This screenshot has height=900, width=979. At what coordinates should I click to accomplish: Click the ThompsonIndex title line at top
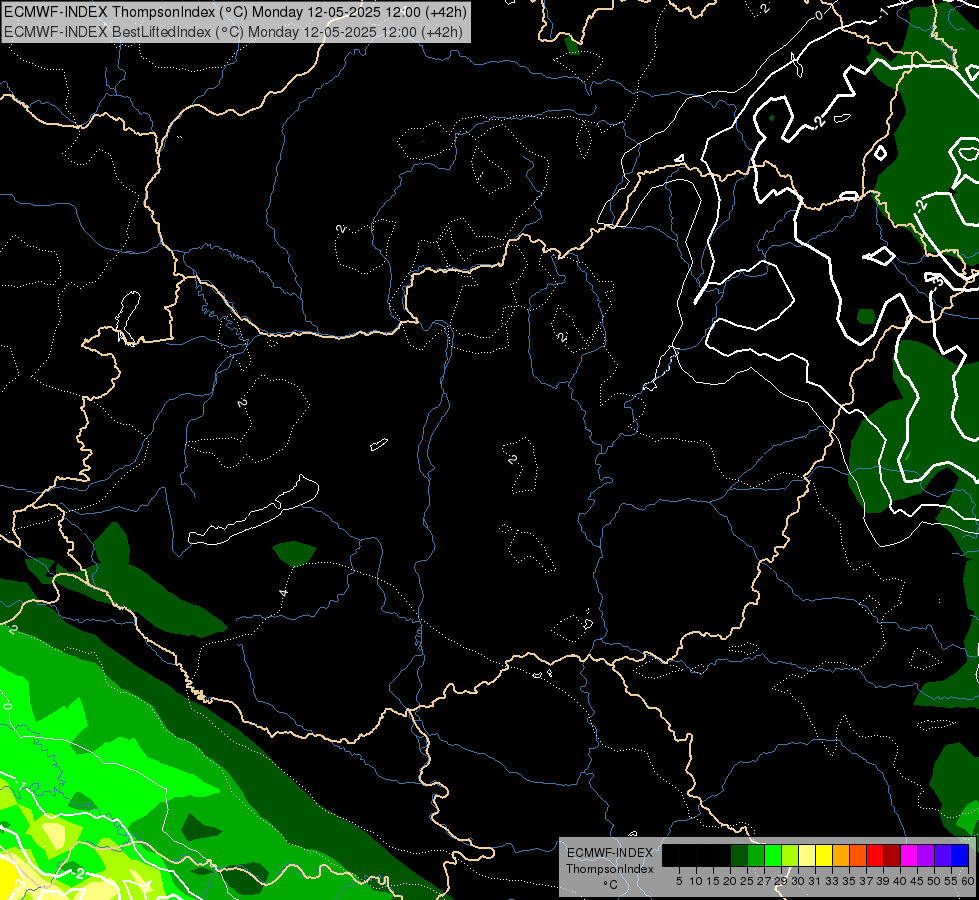pos(235,12)
